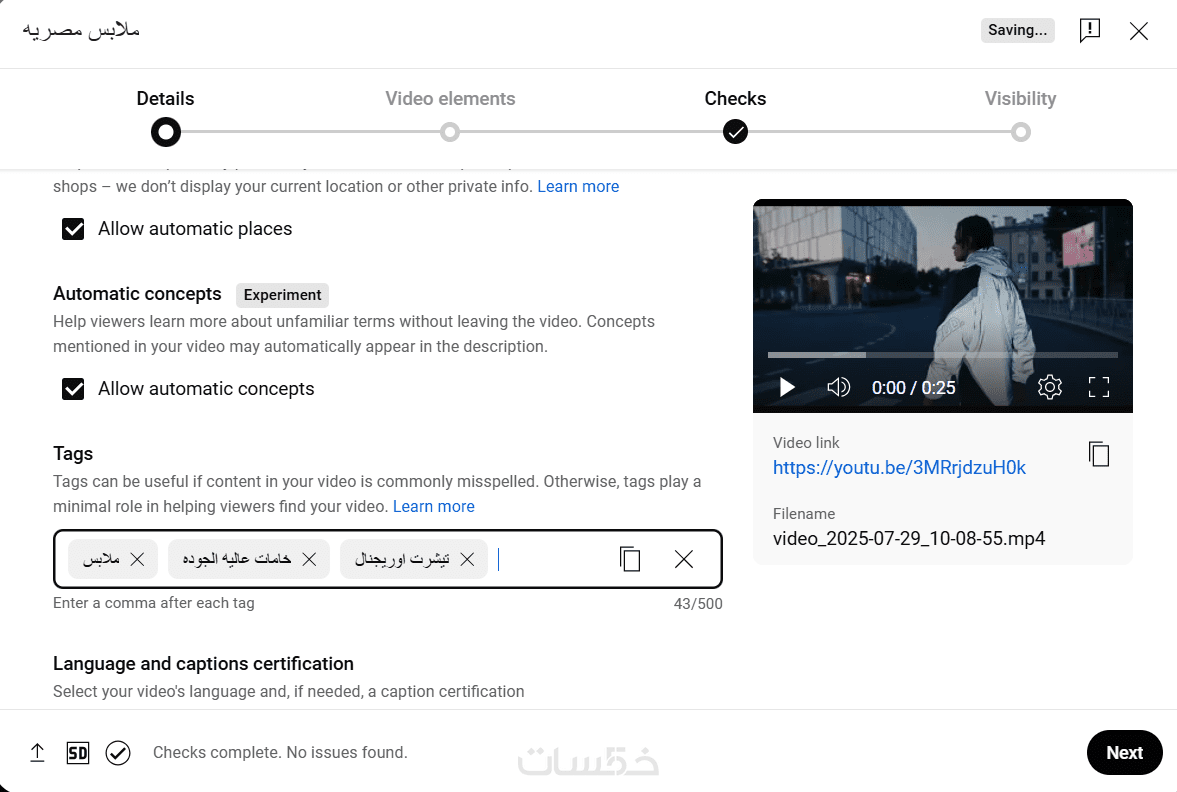Enter fullscreen in the video preview

(x=1099, y=387)
